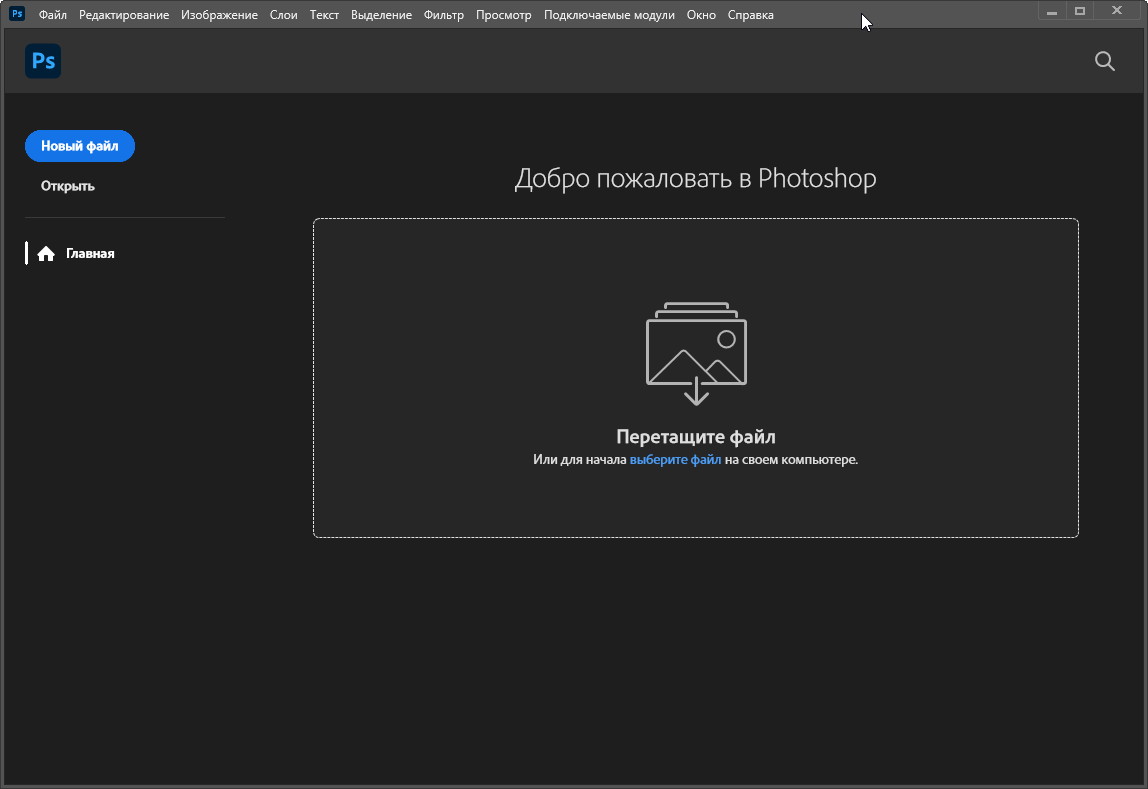Select the Главная sidebar tab

pos(90,253)
